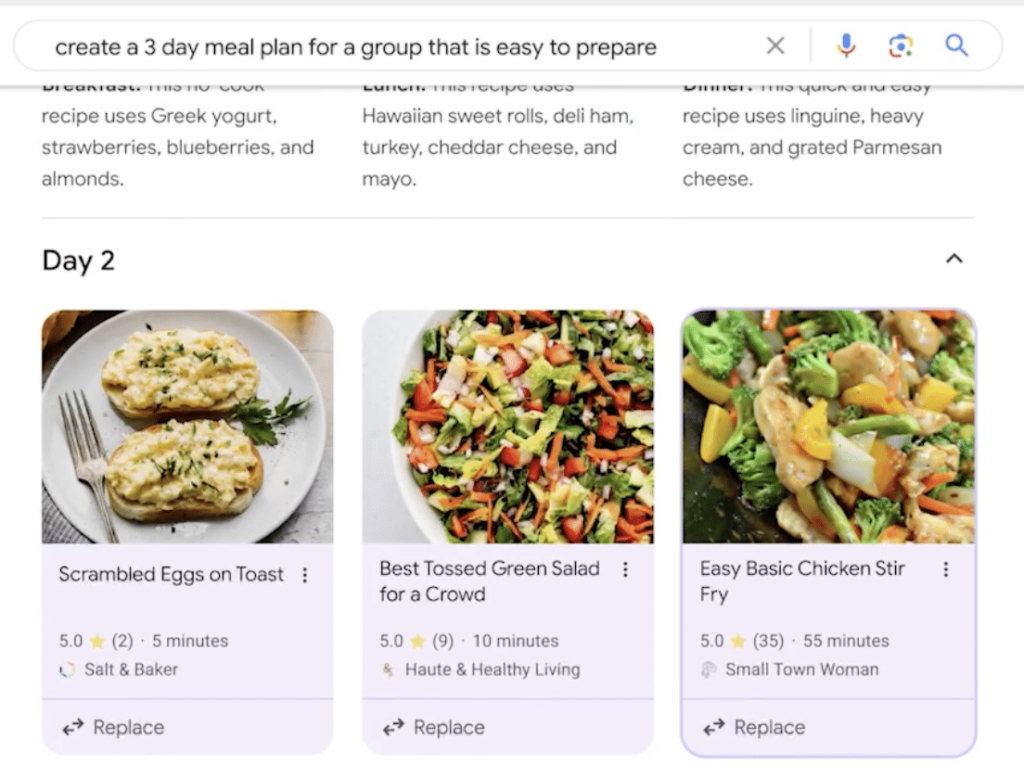Viewport: 1024px width, 765px height.
Task: Start voice search with microphone icon
Action: click(846, 46)
